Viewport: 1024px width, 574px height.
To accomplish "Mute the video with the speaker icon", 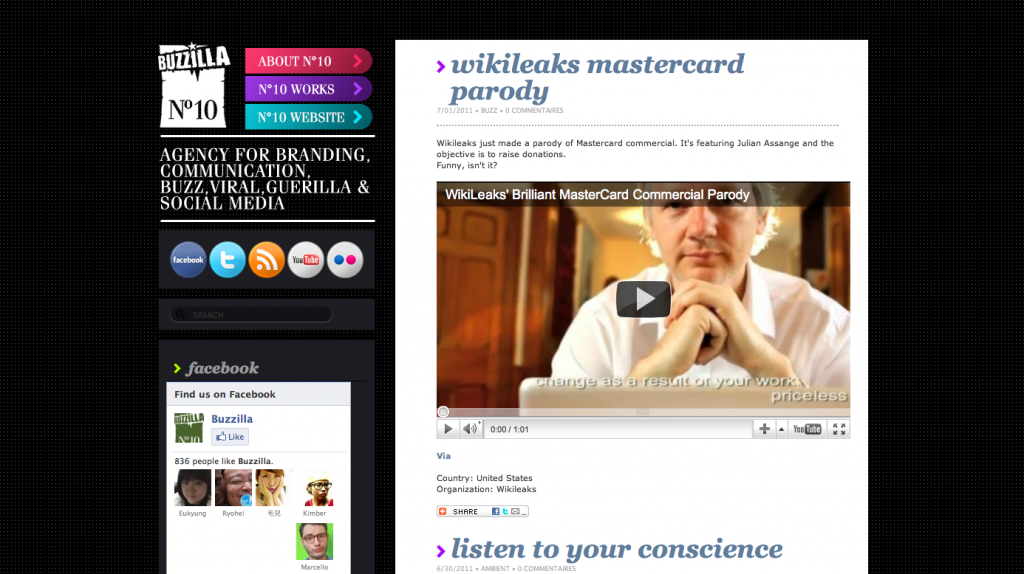I will point(470,429).
